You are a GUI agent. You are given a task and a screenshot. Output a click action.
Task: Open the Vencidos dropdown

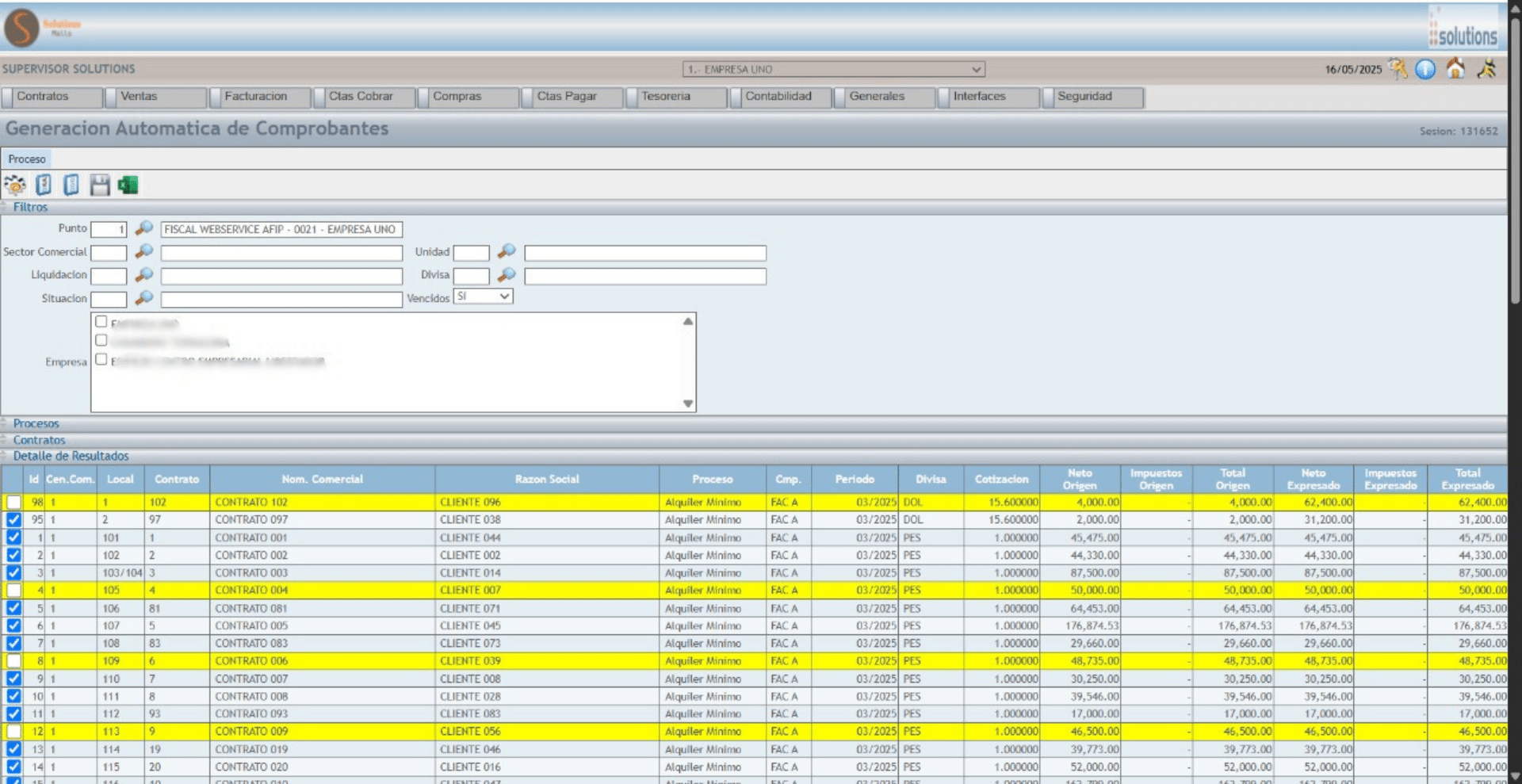(x=483, y=296)
